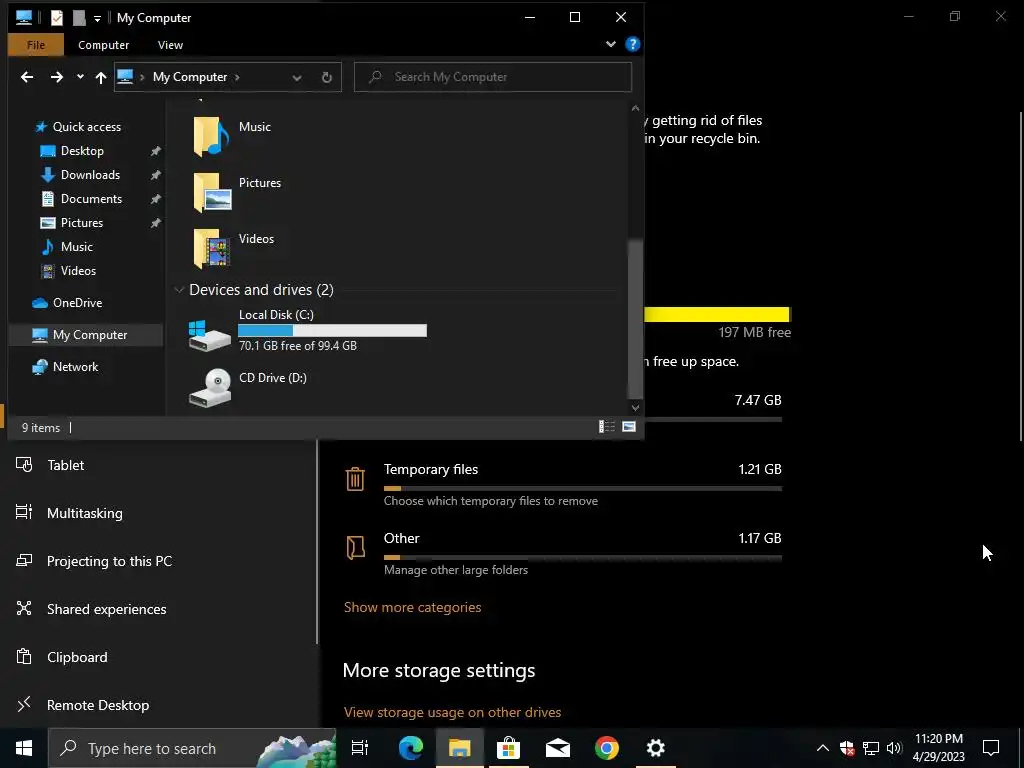This screenshot has height=768, width=1024.
Task: Open the File menu tab
Action: [36, 45]
